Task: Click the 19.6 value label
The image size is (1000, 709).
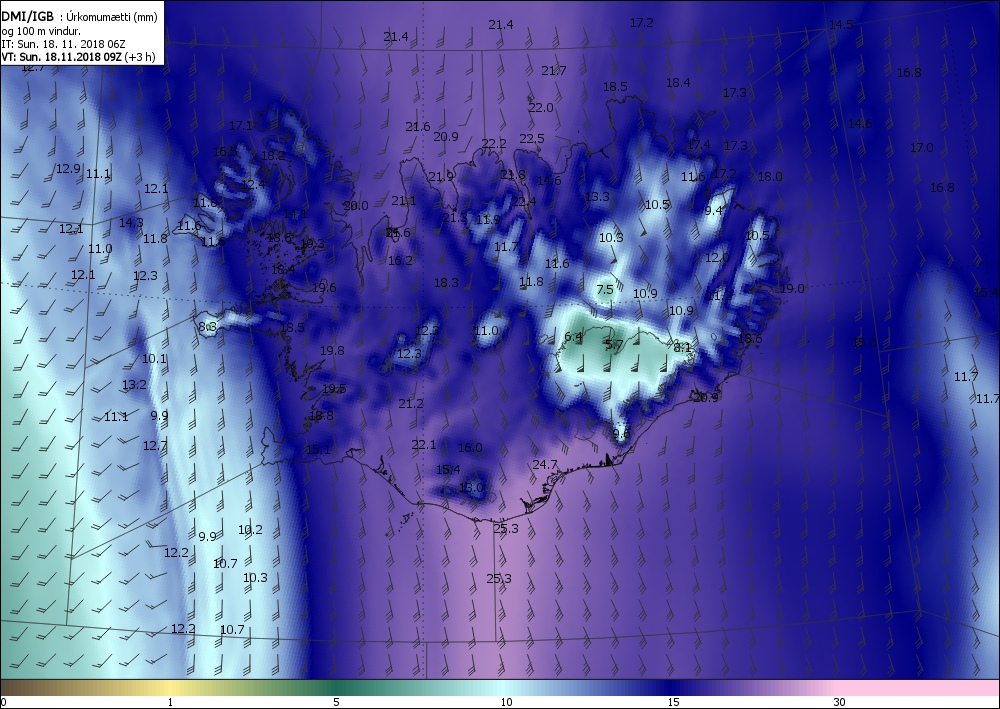Action: point(324,288)
